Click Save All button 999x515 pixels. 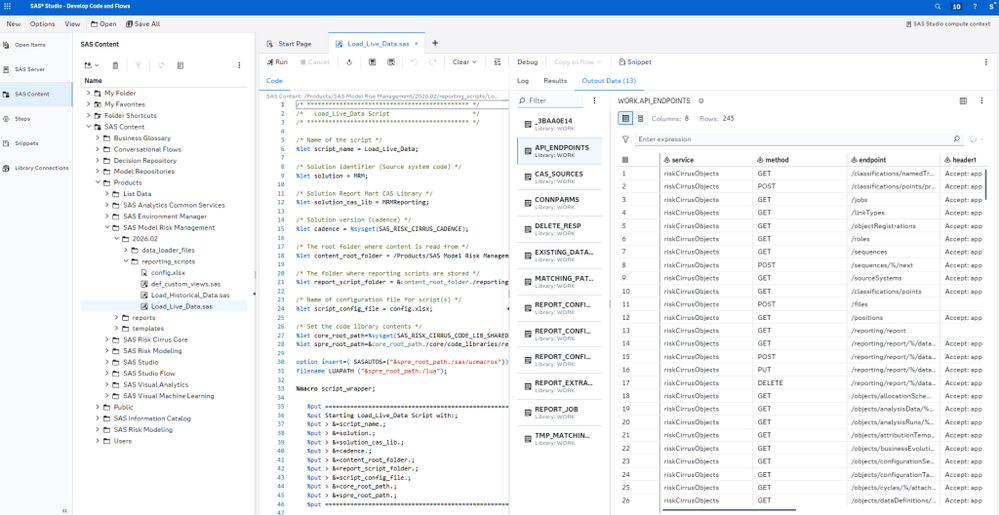click(x=143, y=24)
